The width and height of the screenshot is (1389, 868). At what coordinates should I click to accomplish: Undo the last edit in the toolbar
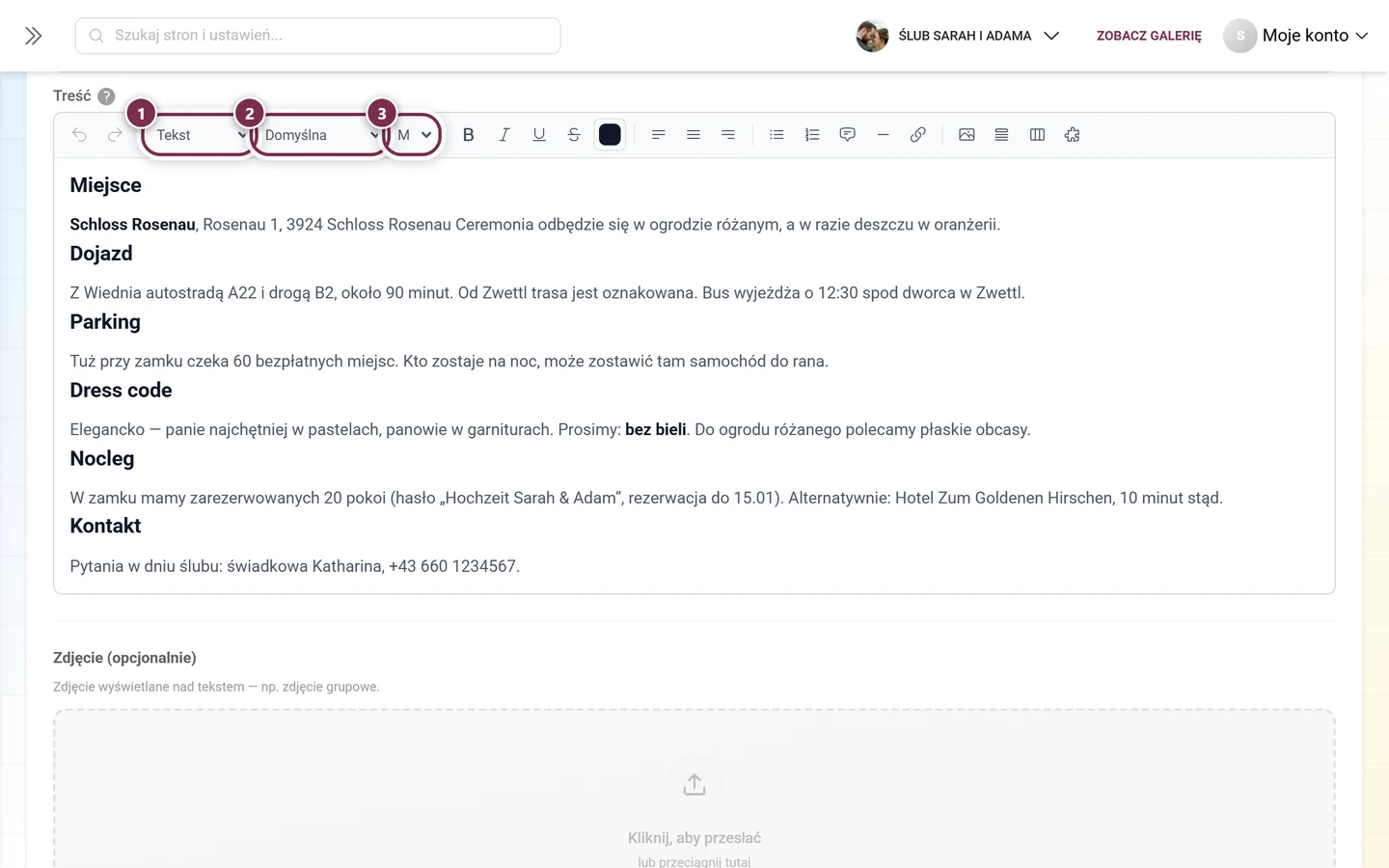[x=79, y=135]
